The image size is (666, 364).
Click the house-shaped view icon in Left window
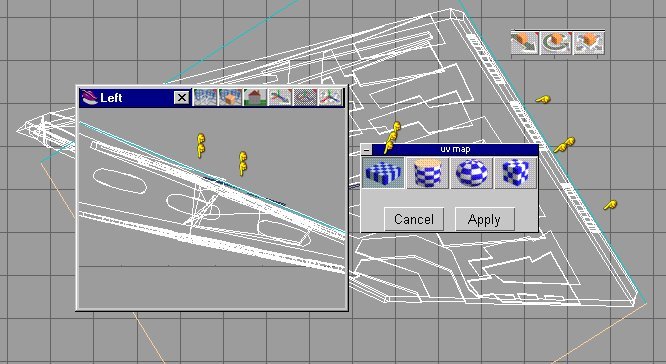[x=255, y=97]
